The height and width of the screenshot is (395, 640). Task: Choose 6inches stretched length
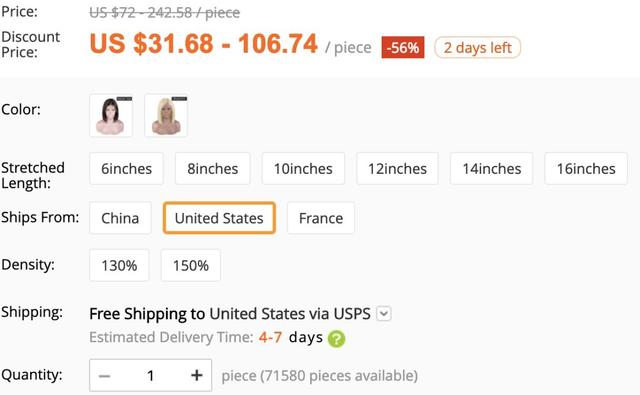[127, 169]
